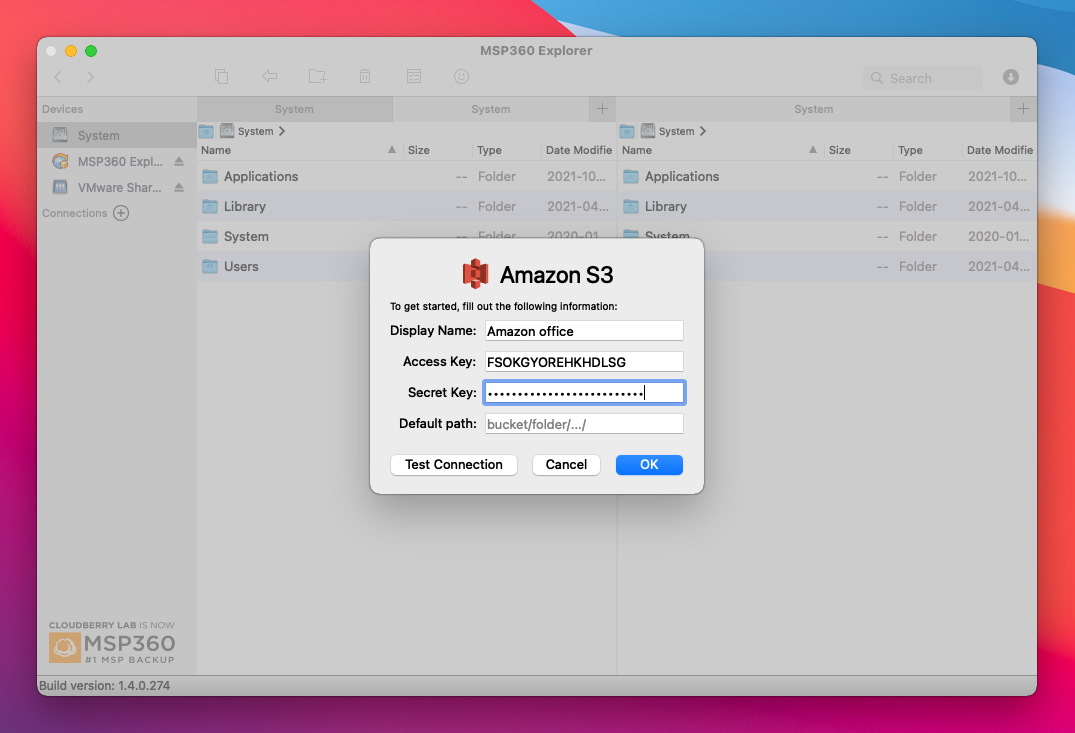Select VMware Shar... in Devices sidebar
This screenshot has width=1075, height=733.
tap(117, 187)
